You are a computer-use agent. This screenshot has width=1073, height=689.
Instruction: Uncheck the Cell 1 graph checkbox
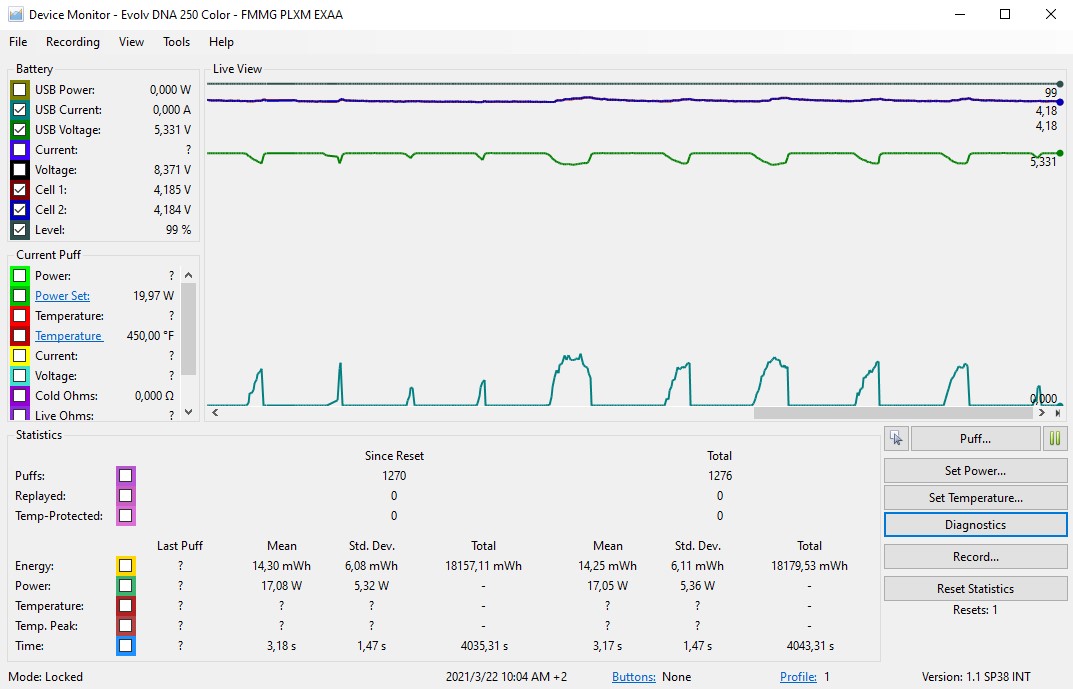20,190
